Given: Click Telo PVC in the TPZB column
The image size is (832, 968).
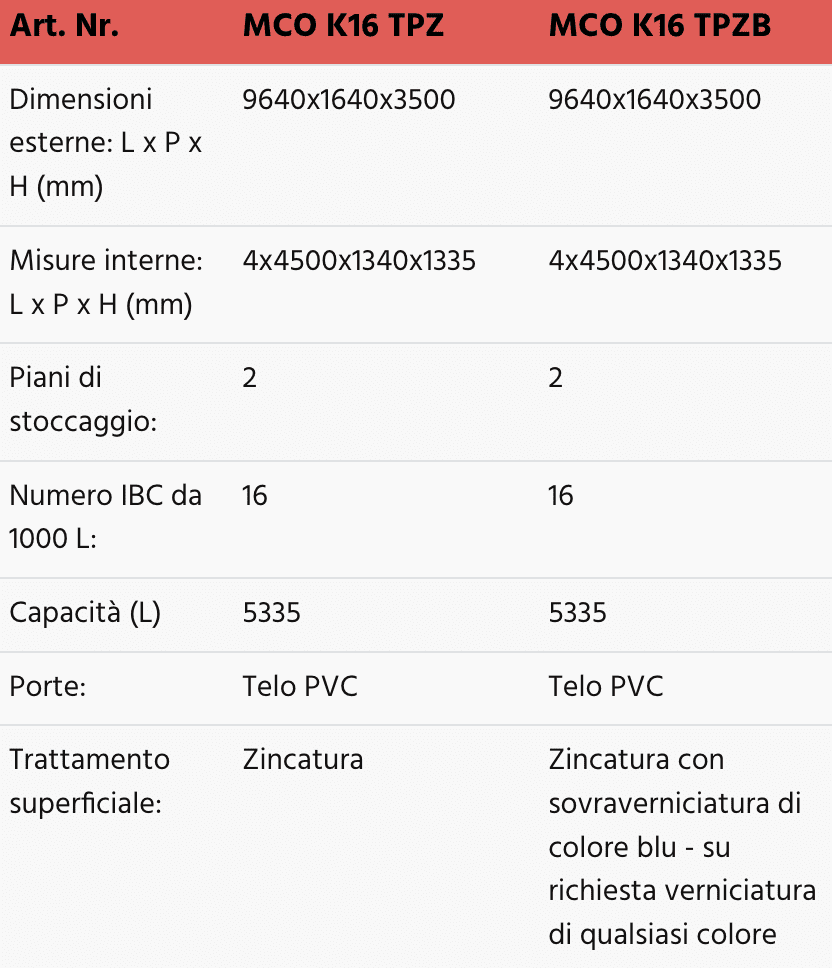Looking at the screenshot, I should click(x=606, y=687).
